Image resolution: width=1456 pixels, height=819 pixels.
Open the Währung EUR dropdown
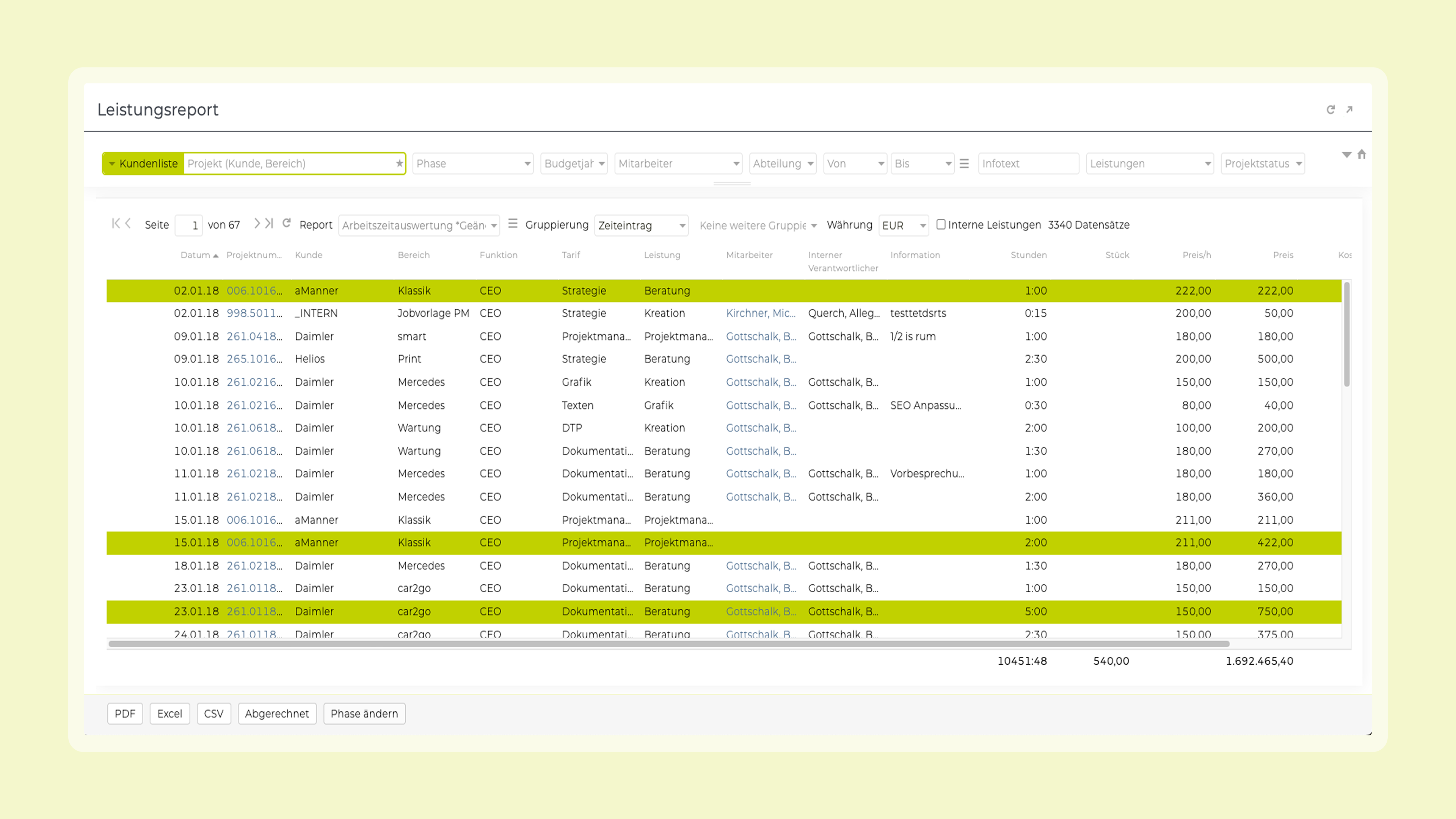tap(903, 226)
